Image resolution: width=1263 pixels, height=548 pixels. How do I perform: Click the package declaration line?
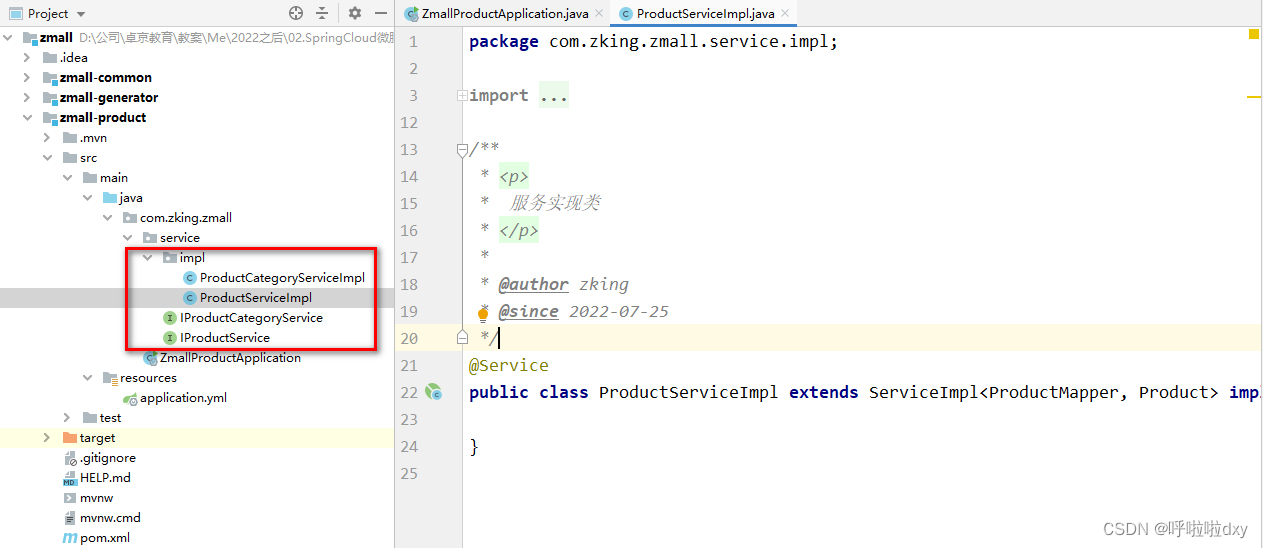click(x=653, y=42)
